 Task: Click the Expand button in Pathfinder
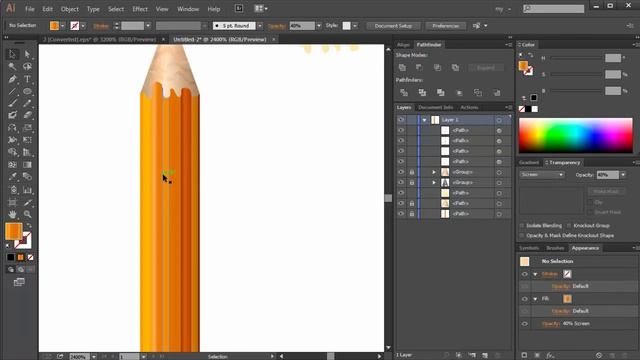[x=486, y=68]
